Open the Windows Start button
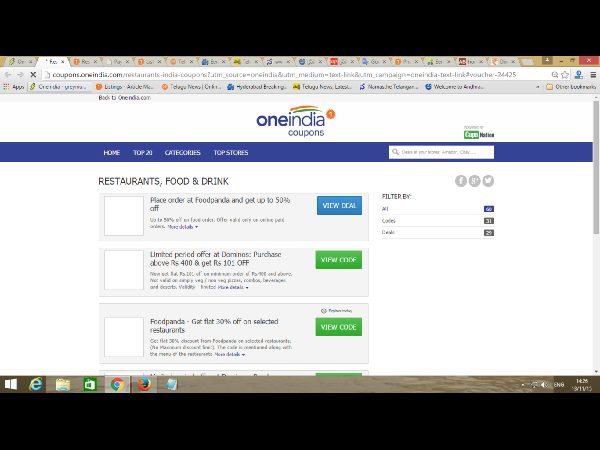Screen dimensions: 600x450 click(x=11, y=384)
